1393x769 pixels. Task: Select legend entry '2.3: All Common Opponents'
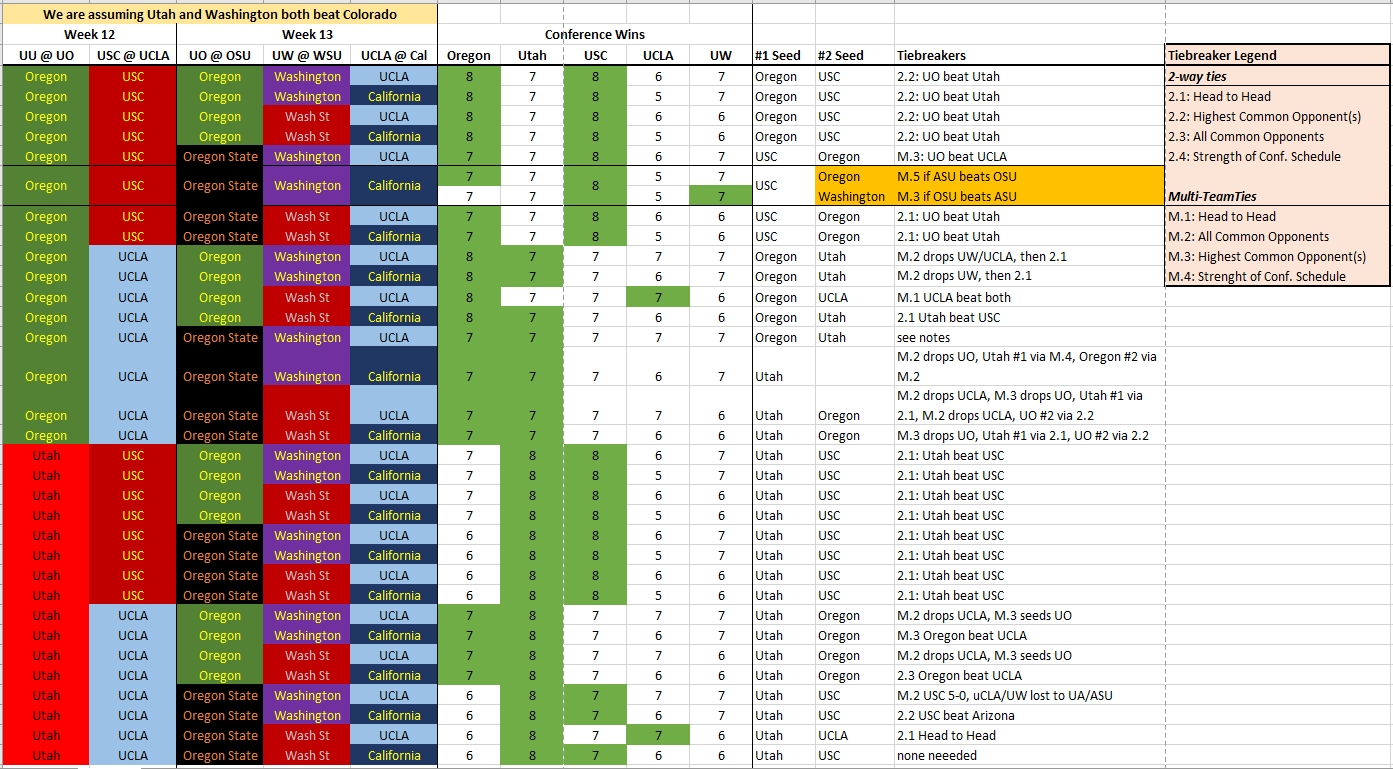coord(1277,136)
